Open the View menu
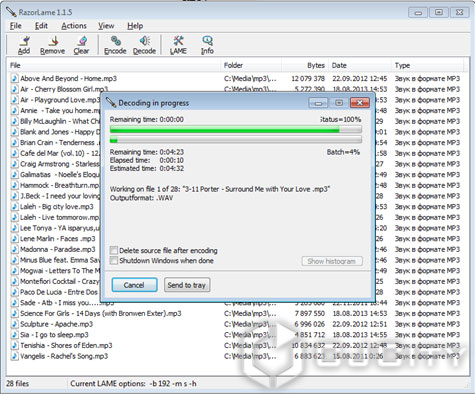The height and width of the screenshot is (395, 475). [106, 26]
